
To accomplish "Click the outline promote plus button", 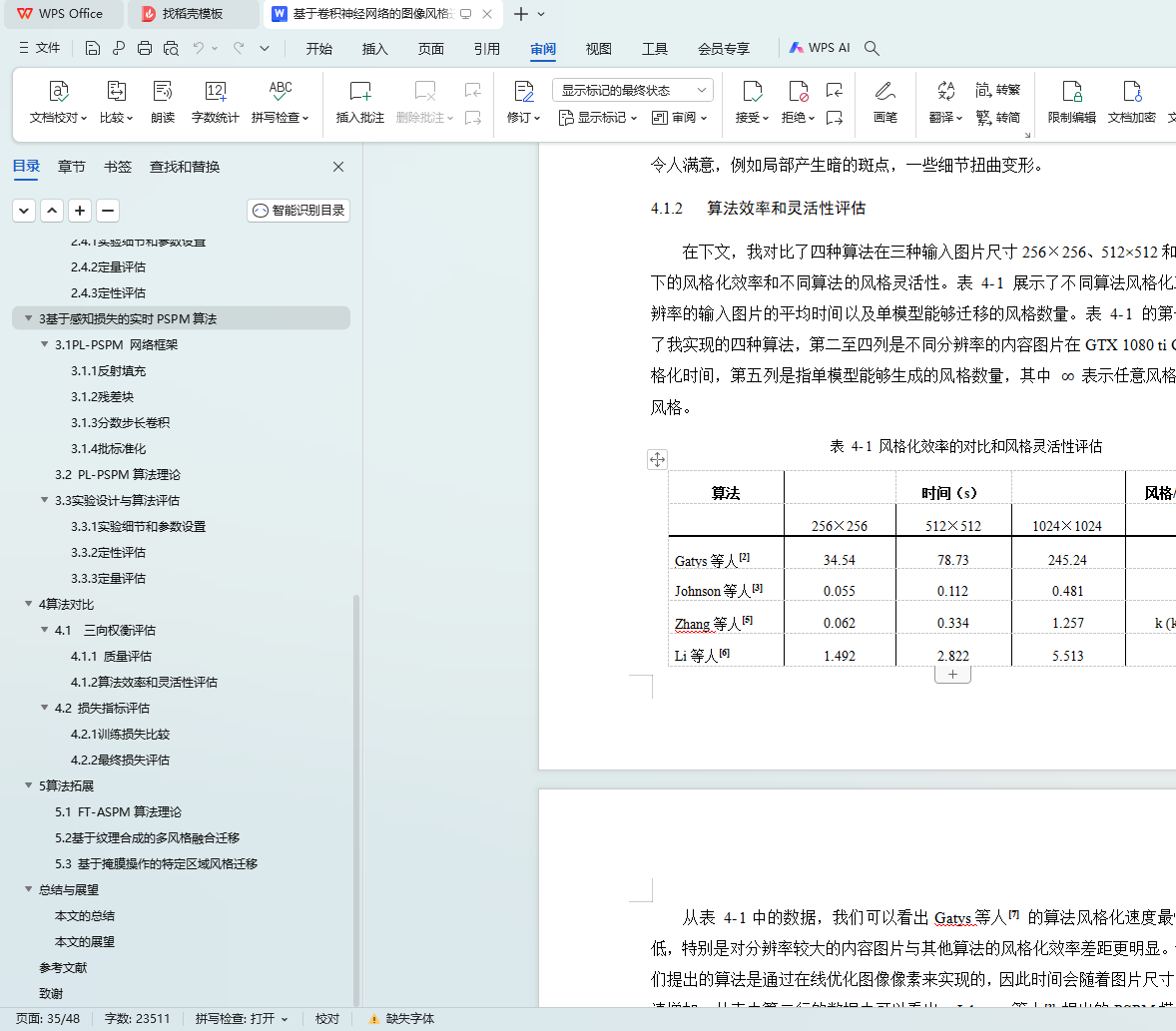I will pos(80,211).
